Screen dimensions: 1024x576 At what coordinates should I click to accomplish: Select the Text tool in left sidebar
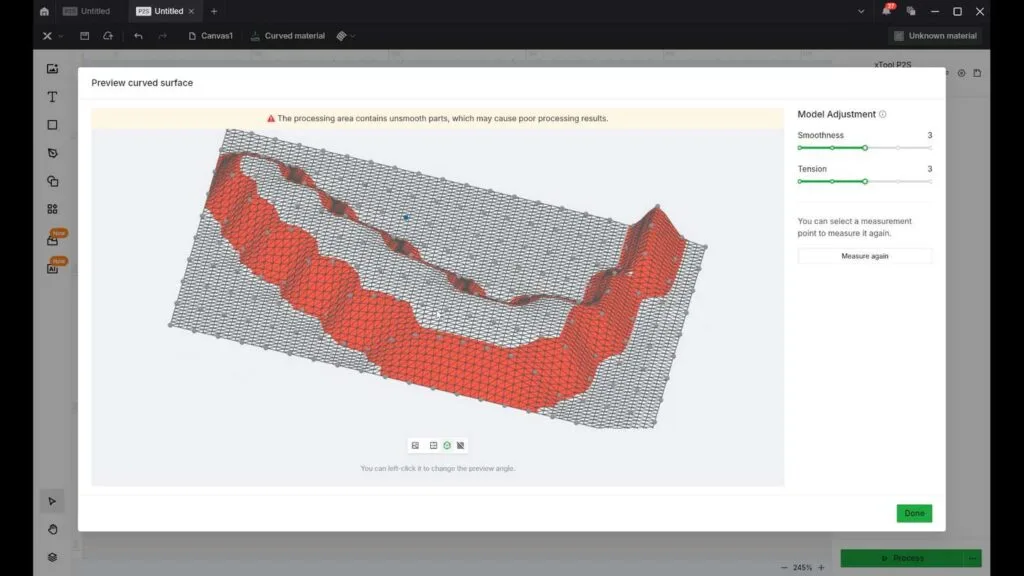point(52,97)
